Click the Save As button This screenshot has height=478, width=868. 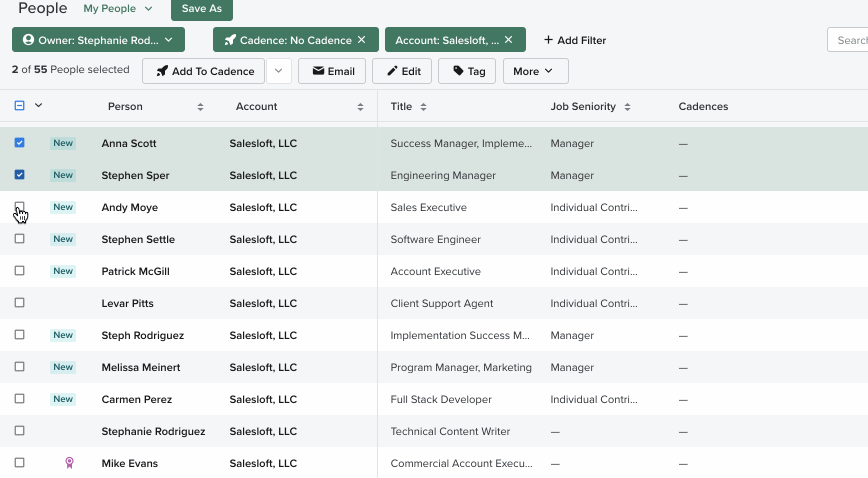pyautogui.click(x=202, y=8)
